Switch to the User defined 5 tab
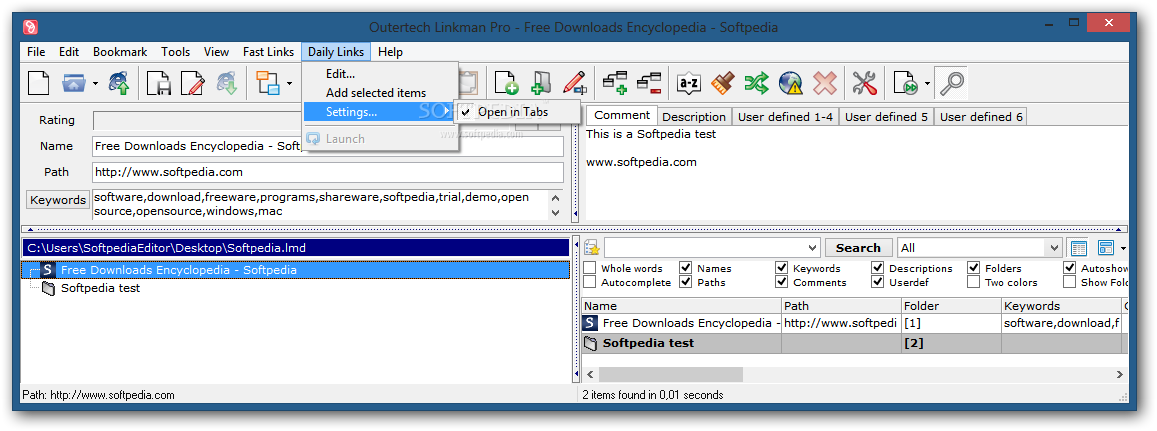The width and height of the screenshot is (1157, 431). point(886,117)
